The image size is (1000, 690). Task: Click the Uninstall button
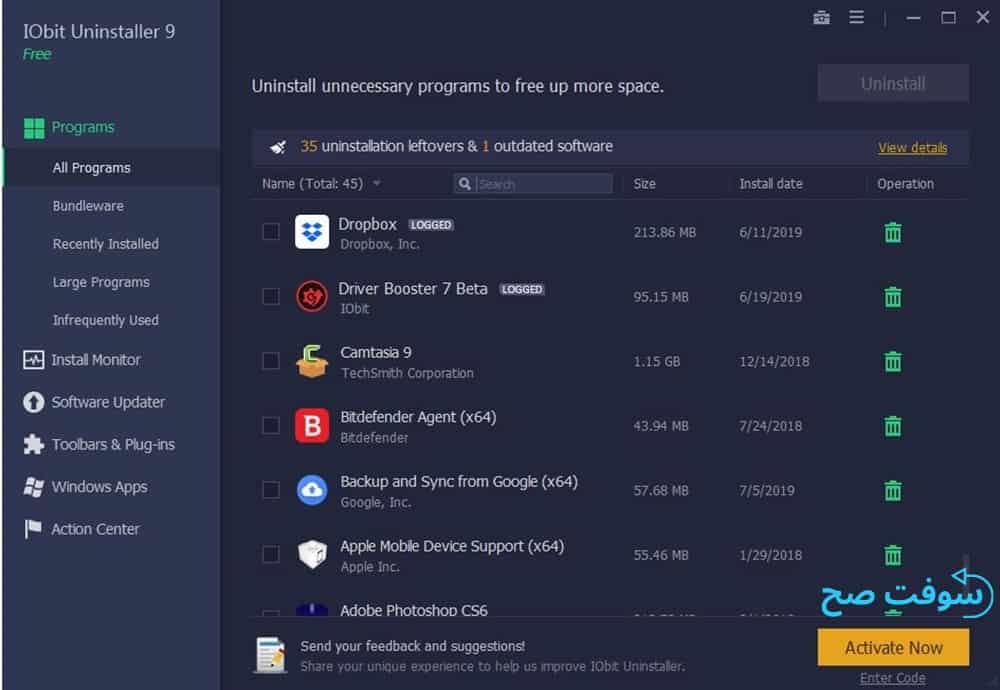pyautogui.click(x=893, y=83)
